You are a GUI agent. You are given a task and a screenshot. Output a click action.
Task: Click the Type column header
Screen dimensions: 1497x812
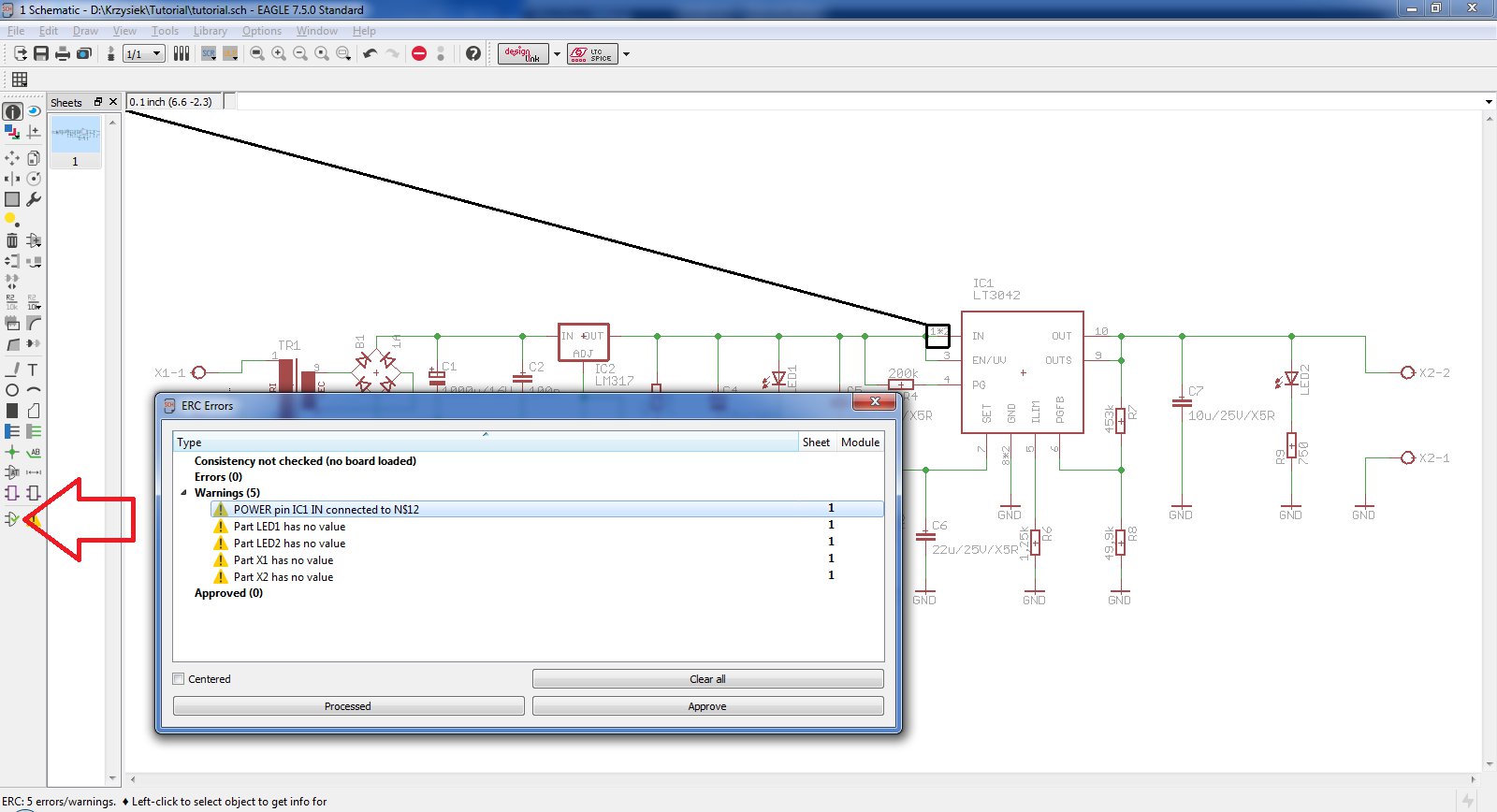[x=486, y=442]
